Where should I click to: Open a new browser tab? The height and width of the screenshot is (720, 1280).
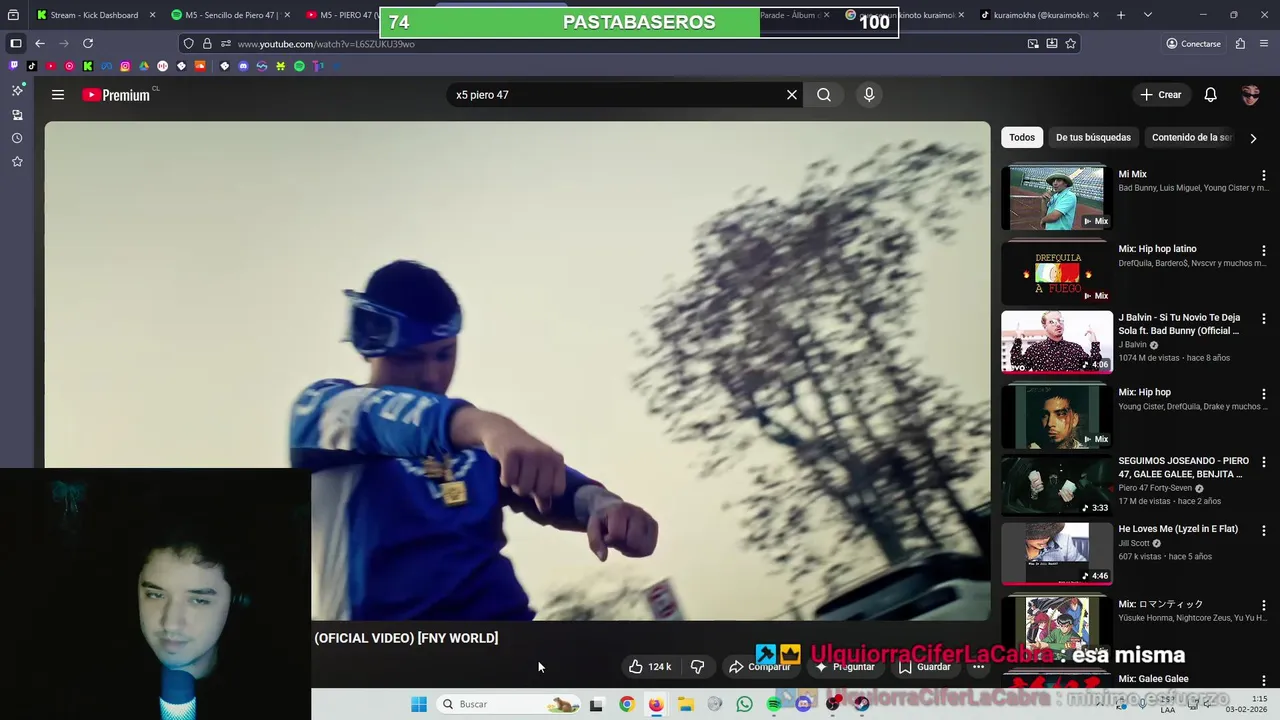point(1121,15)
